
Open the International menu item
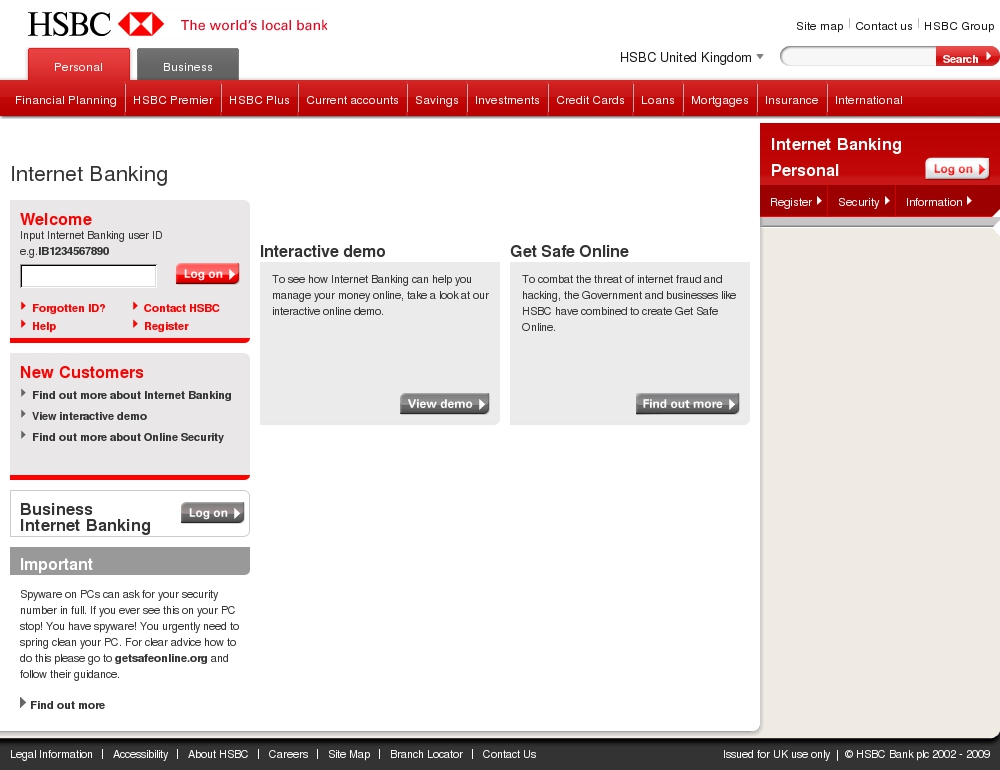pos(869,100)
